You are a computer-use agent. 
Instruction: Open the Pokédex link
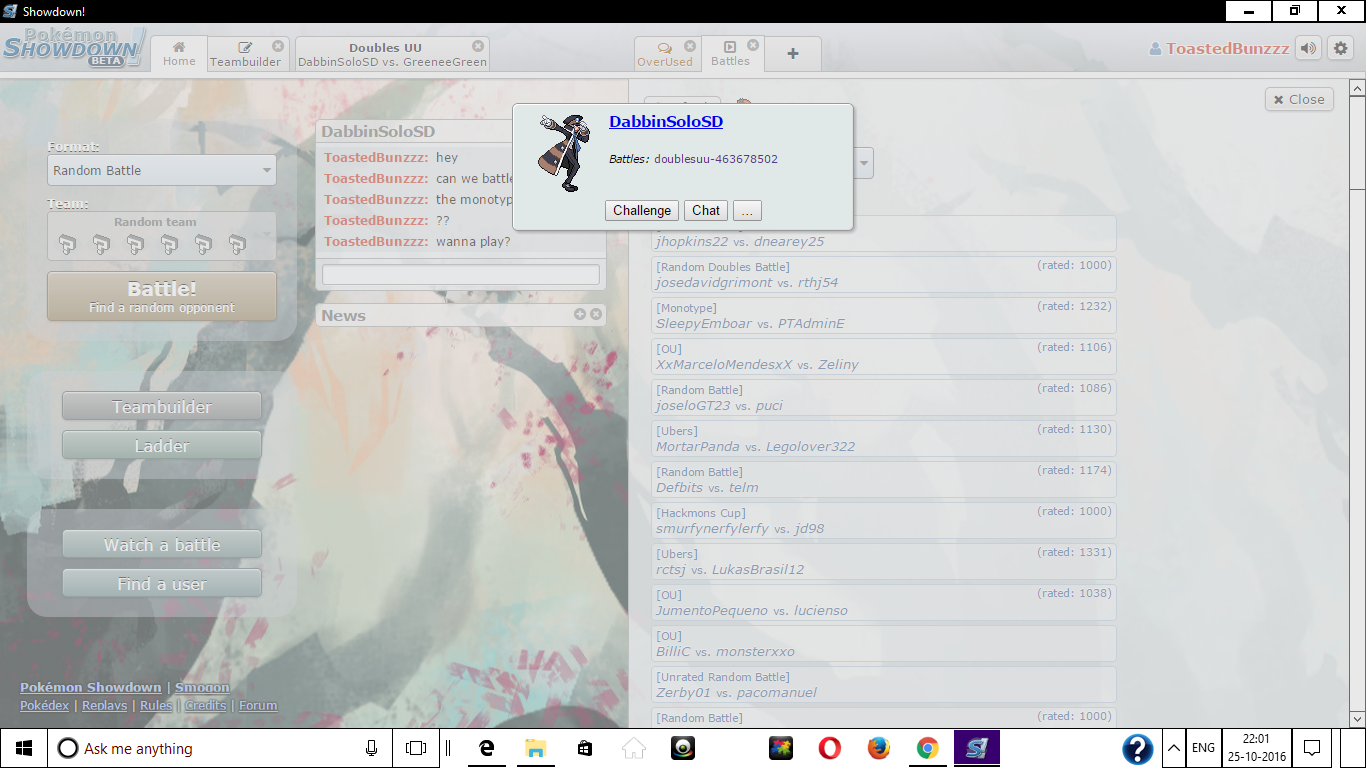point(45,705)
